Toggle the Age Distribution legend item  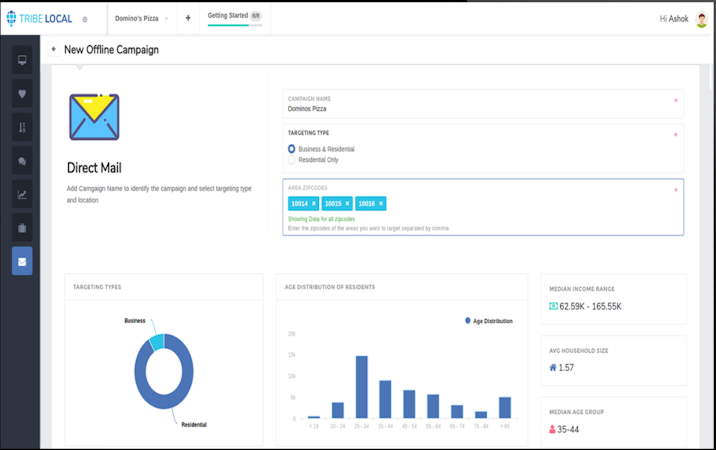(x=489, y=321)
